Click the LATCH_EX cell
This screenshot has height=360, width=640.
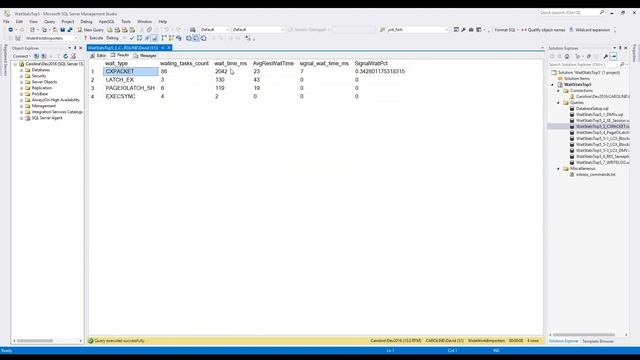131,80
